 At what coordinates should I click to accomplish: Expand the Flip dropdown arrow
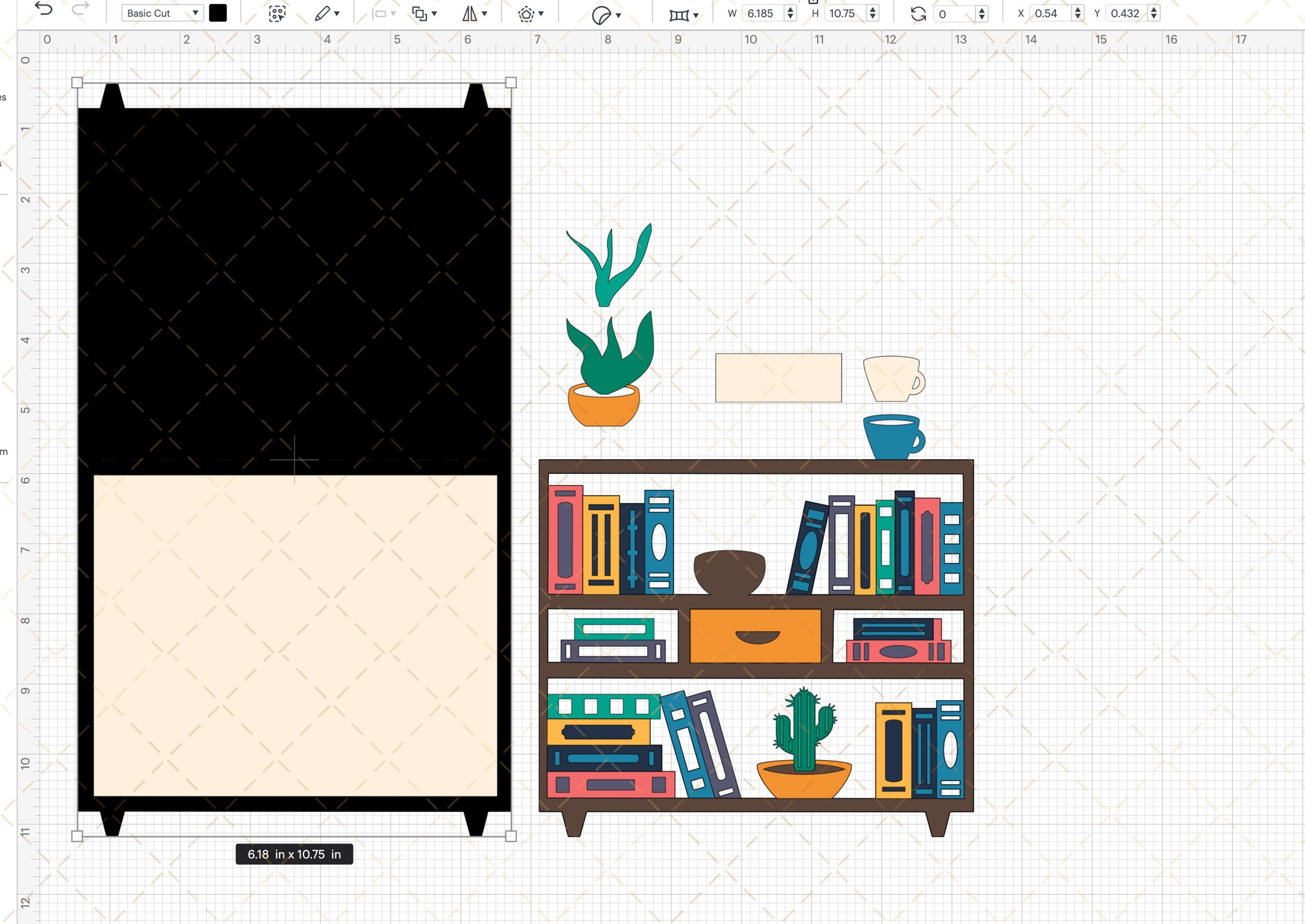484,14
